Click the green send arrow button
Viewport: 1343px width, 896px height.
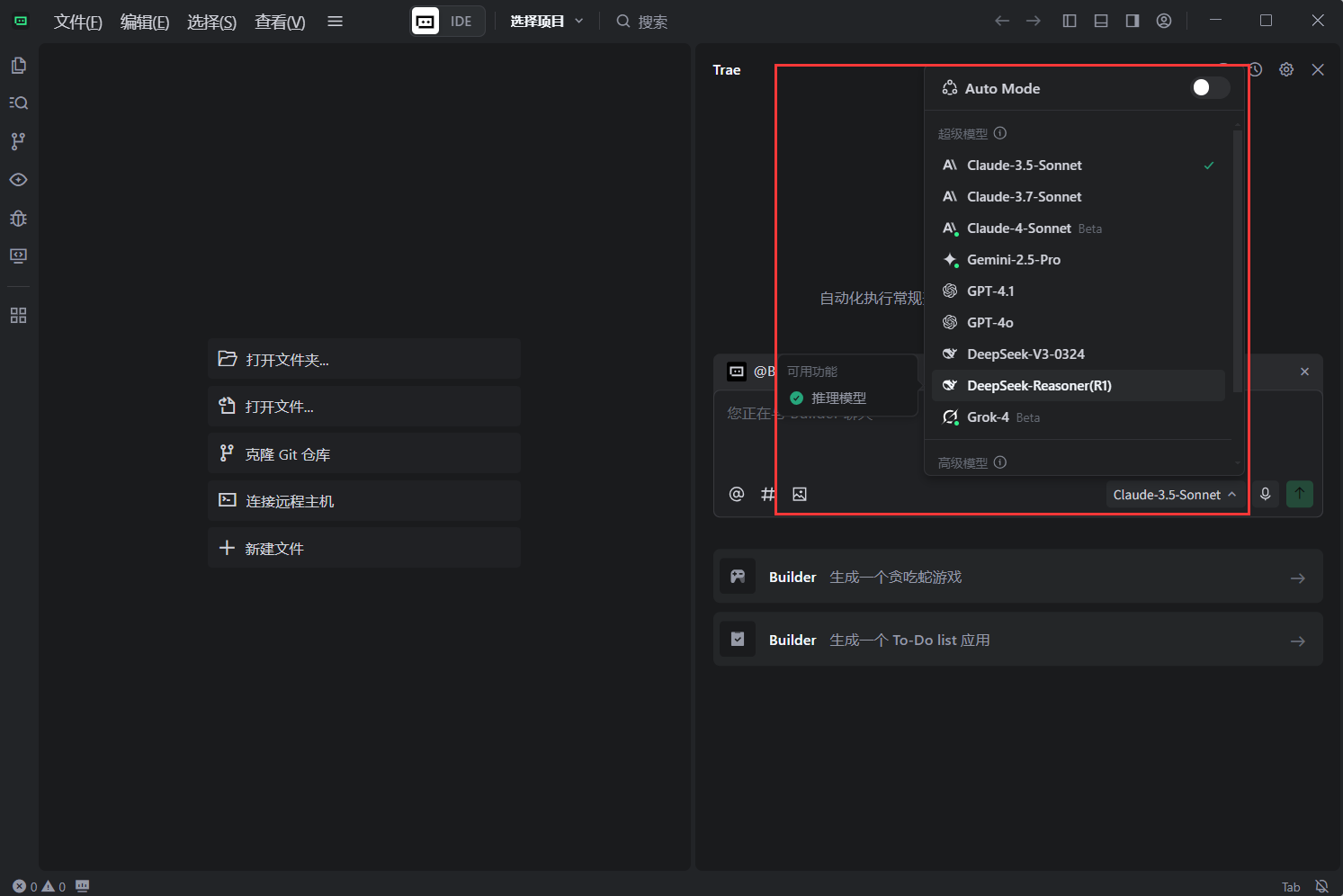click(x=1299, y=494)
